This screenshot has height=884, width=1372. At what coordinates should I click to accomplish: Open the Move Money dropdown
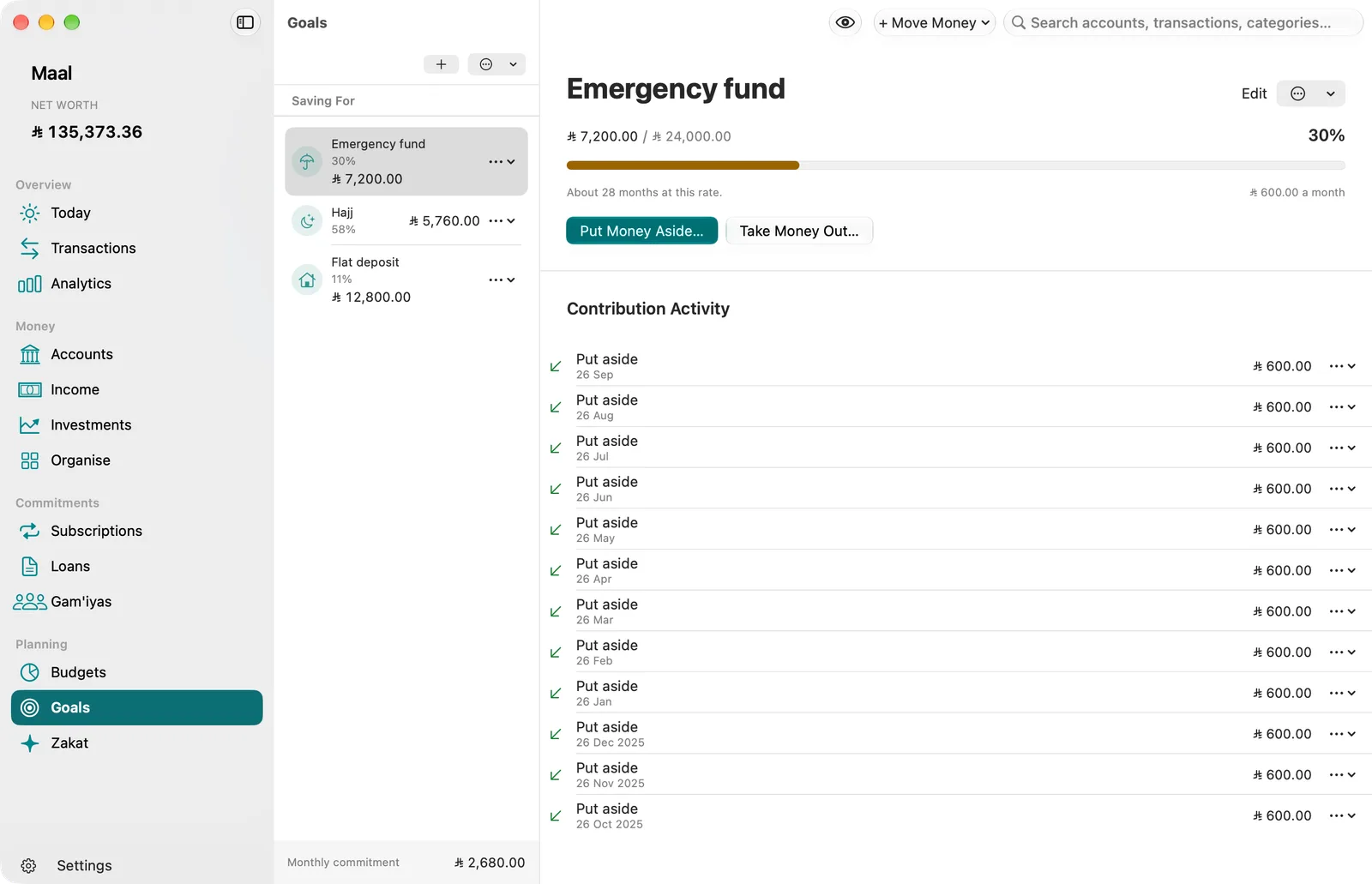click(x=934, y=22)
